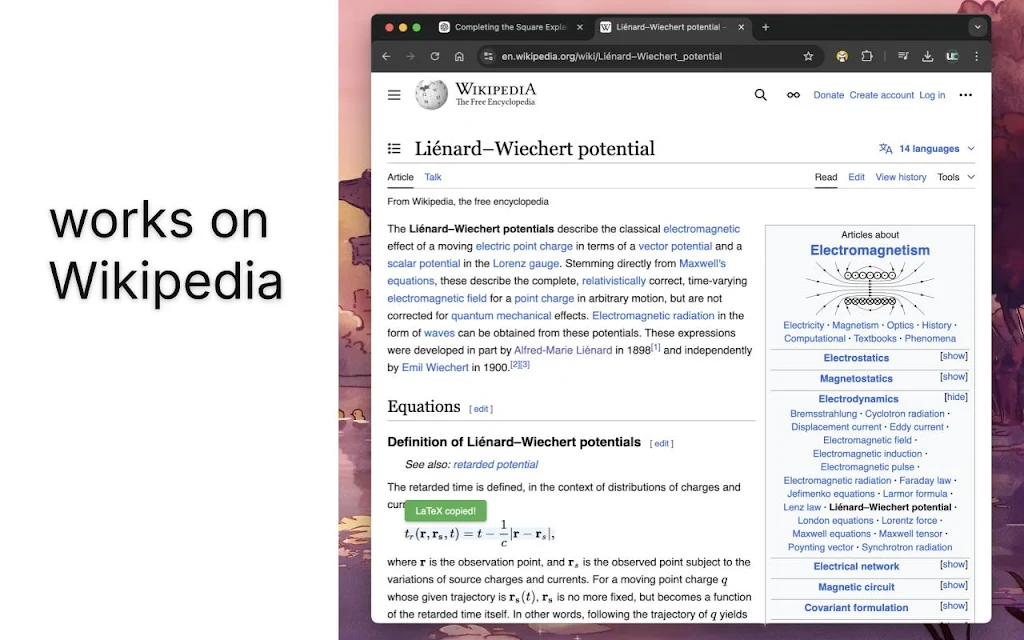The height and width of the screenshot is (640, 1024).
Task: Reload the page with refresh icon
Action: coord(435,56)
